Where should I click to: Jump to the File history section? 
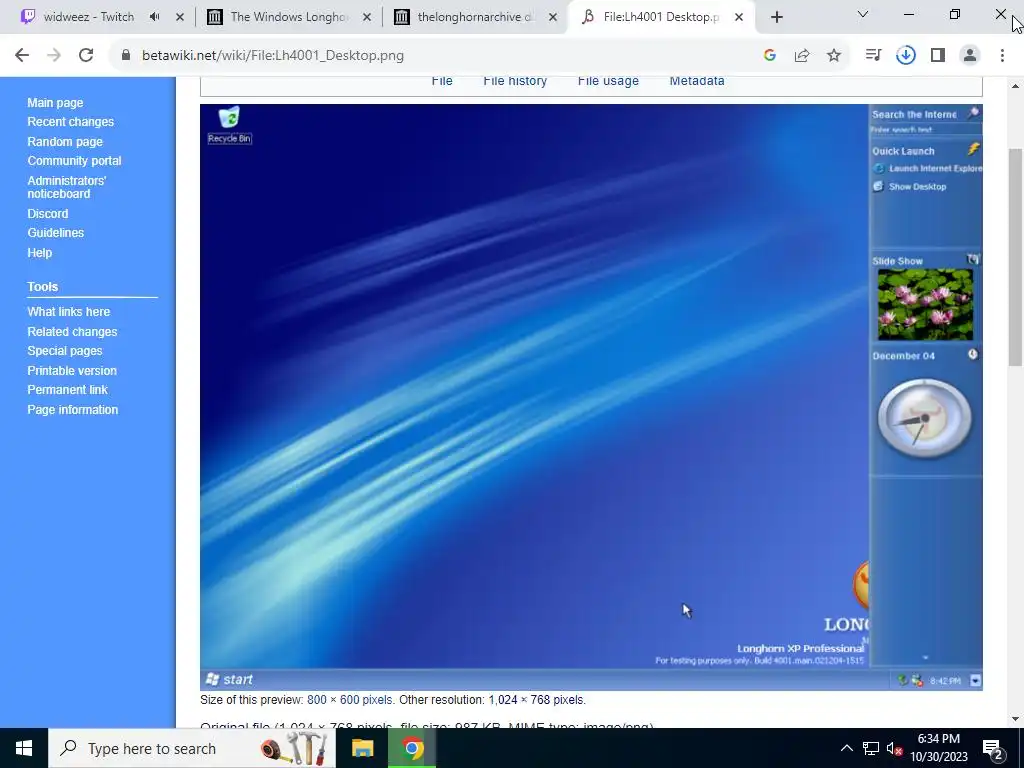point(515,81)
